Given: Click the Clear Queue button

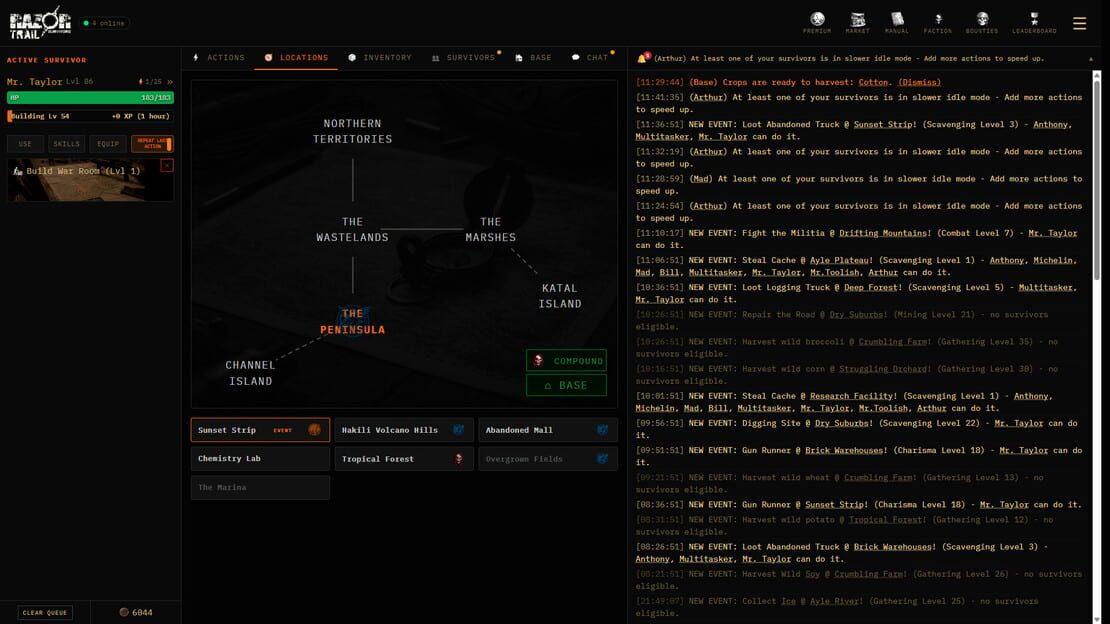Looking at the screenshot, I should [45, 613].
